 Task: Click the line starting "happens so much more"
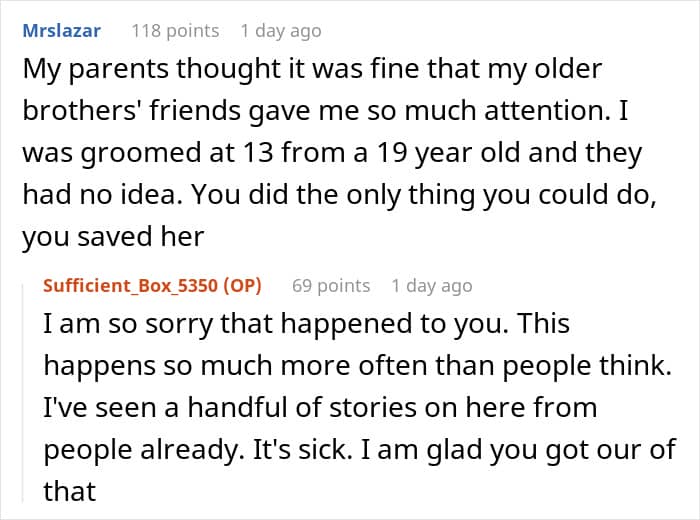(x=356, y=367)
